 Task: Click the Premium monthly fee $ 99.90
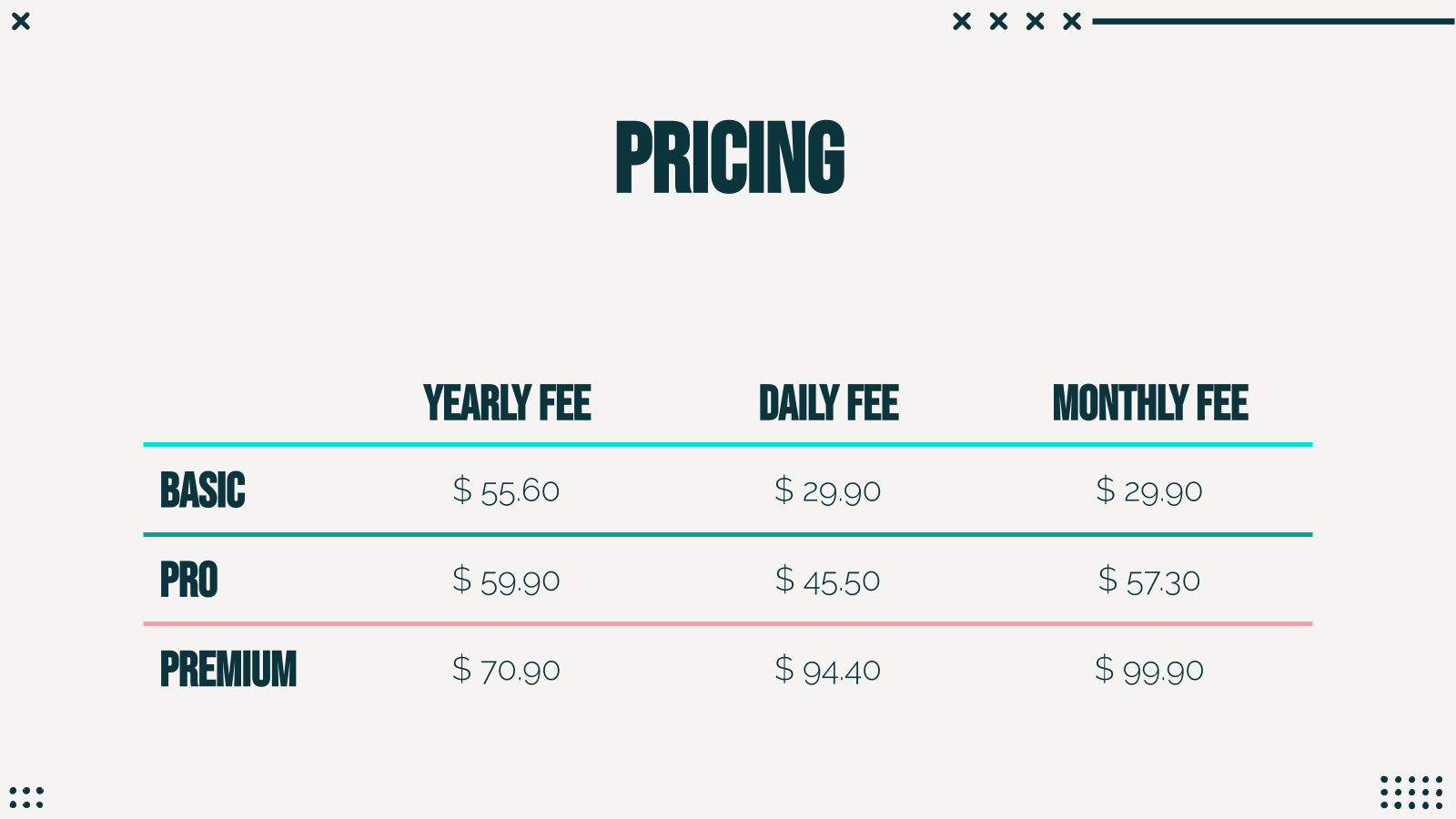(x=1149, y=671)
